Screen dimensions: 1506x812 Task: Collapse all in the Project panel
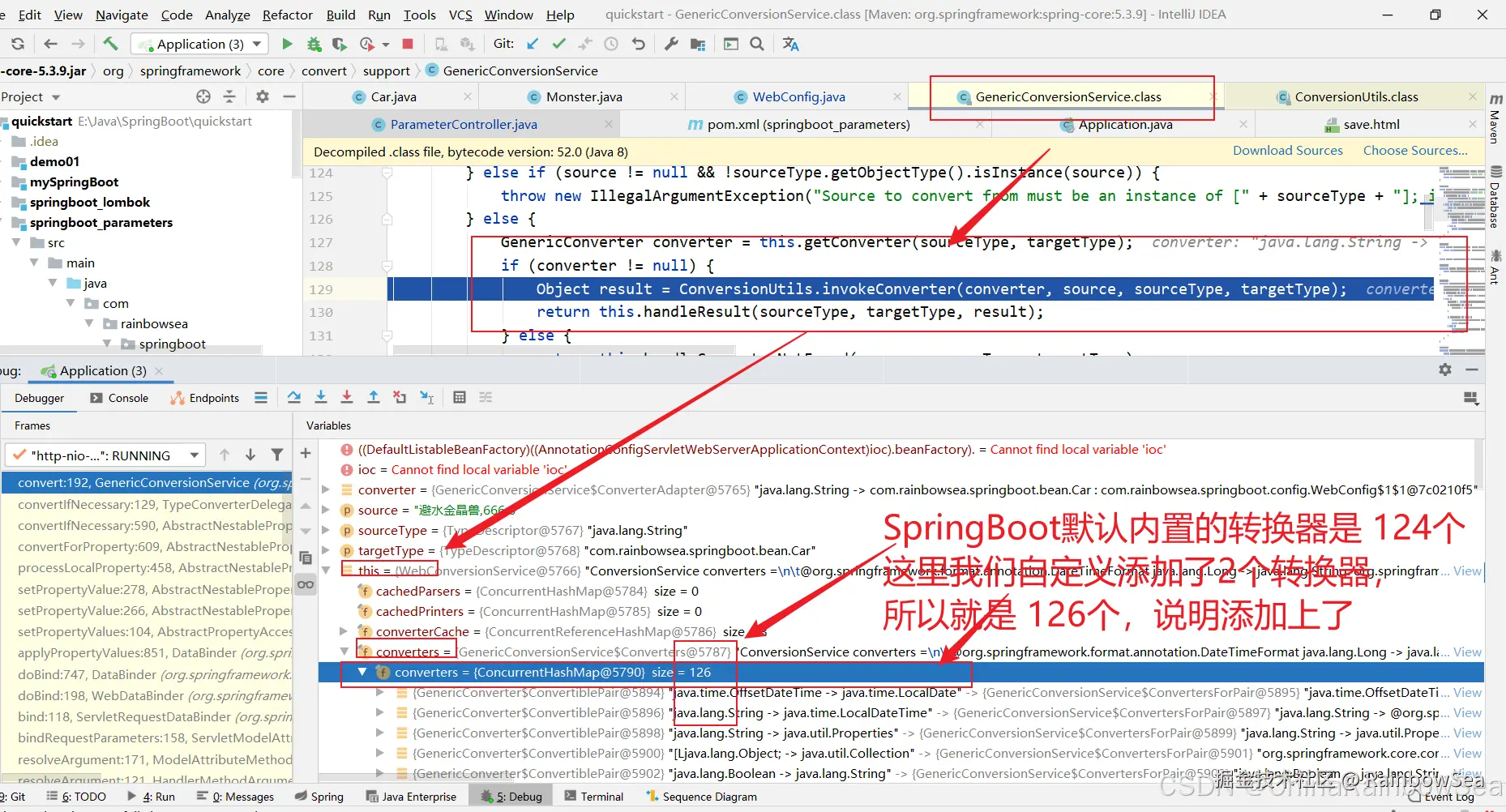(229, 96)
